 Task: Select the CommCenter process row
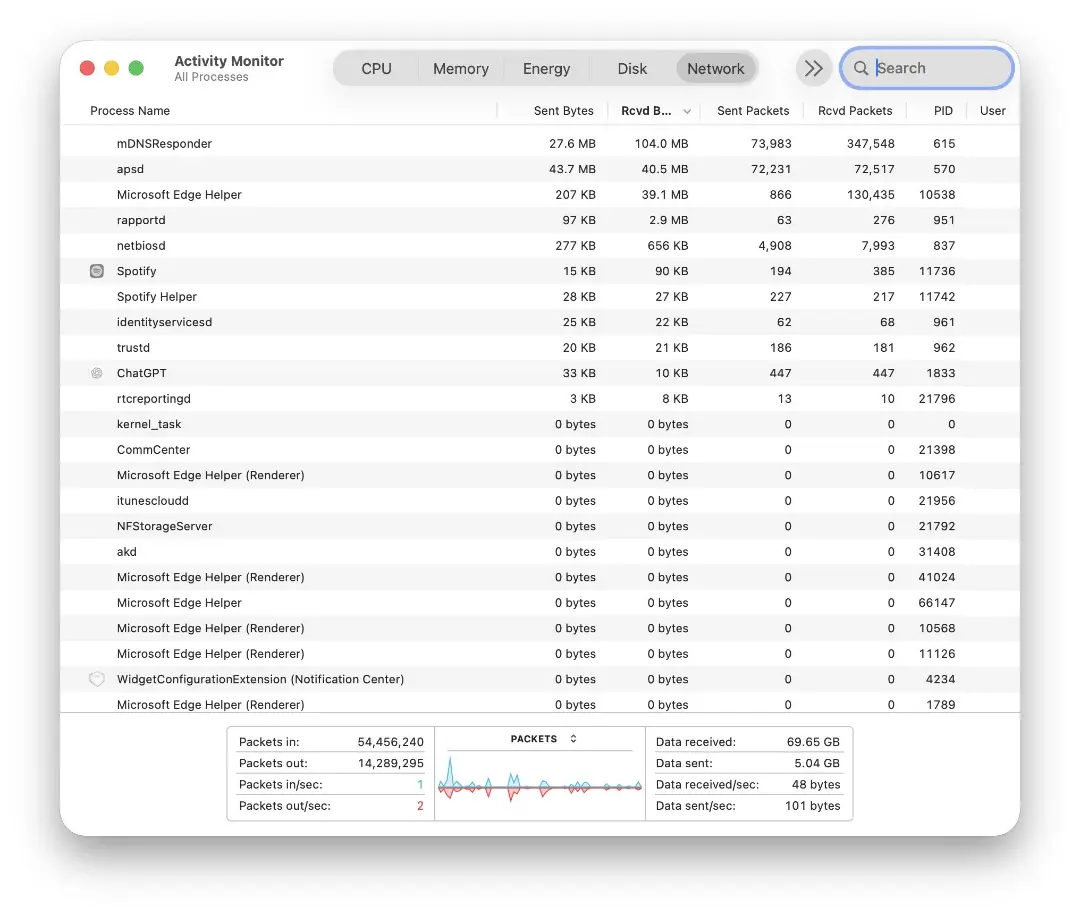point(540,449)
